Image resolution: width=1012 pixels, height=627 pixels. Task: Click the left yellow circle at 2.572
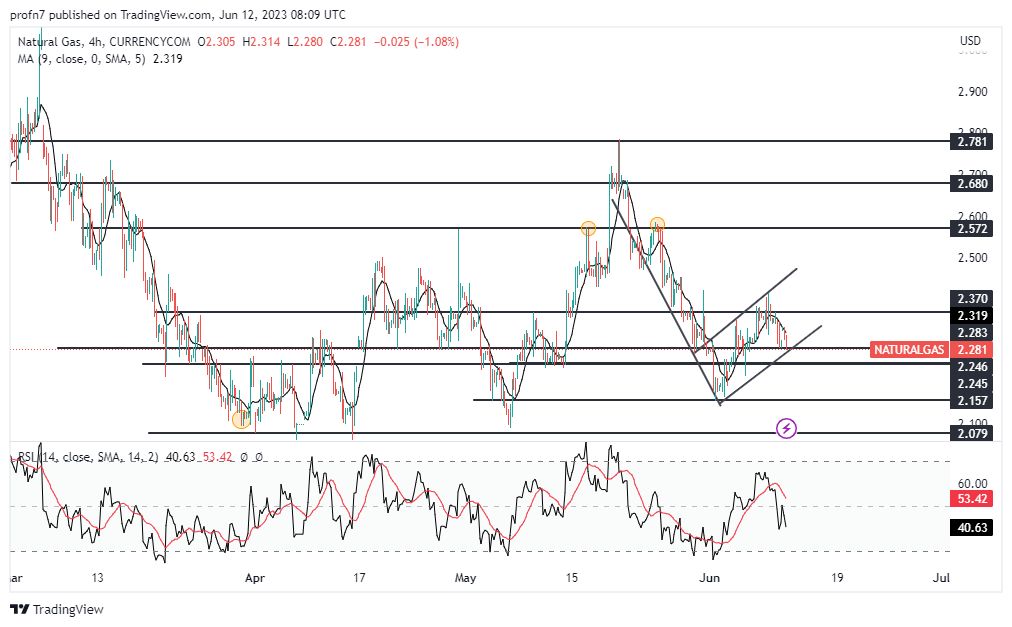point(588,228)
